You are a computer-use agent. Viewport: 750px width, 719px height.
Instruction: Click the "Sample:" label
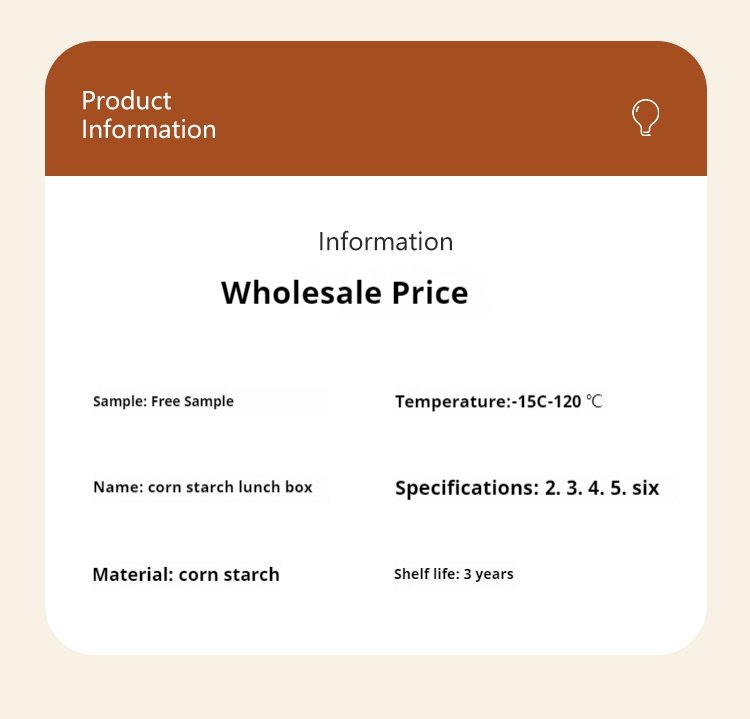point(120,402)
